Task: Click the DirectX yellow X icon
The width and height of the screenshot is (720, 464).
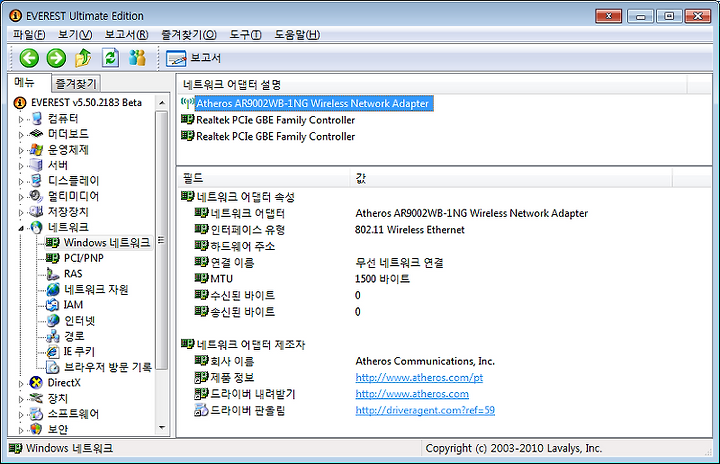Action: 36,383
